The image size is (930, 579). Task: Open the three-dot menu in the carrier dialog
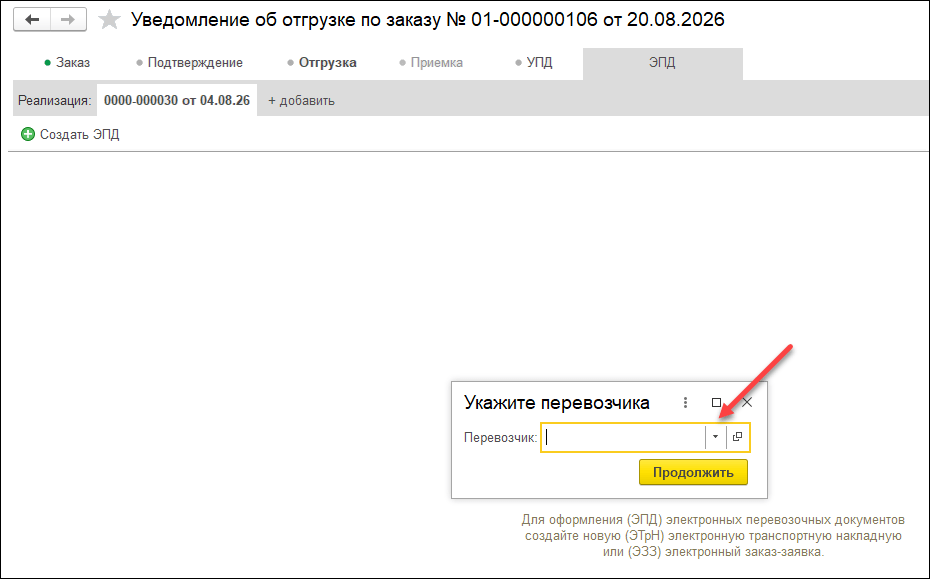[x=685, y=403]
